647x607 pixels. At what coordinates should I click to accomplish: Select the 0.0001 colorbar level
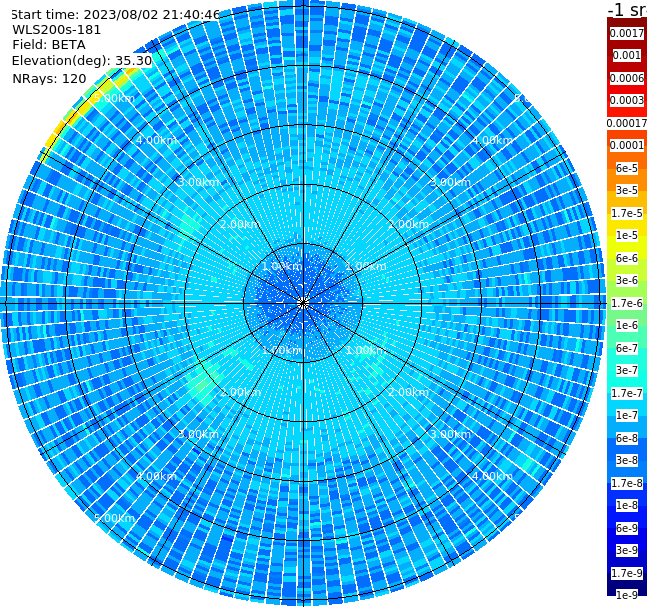tap(627, 145)
